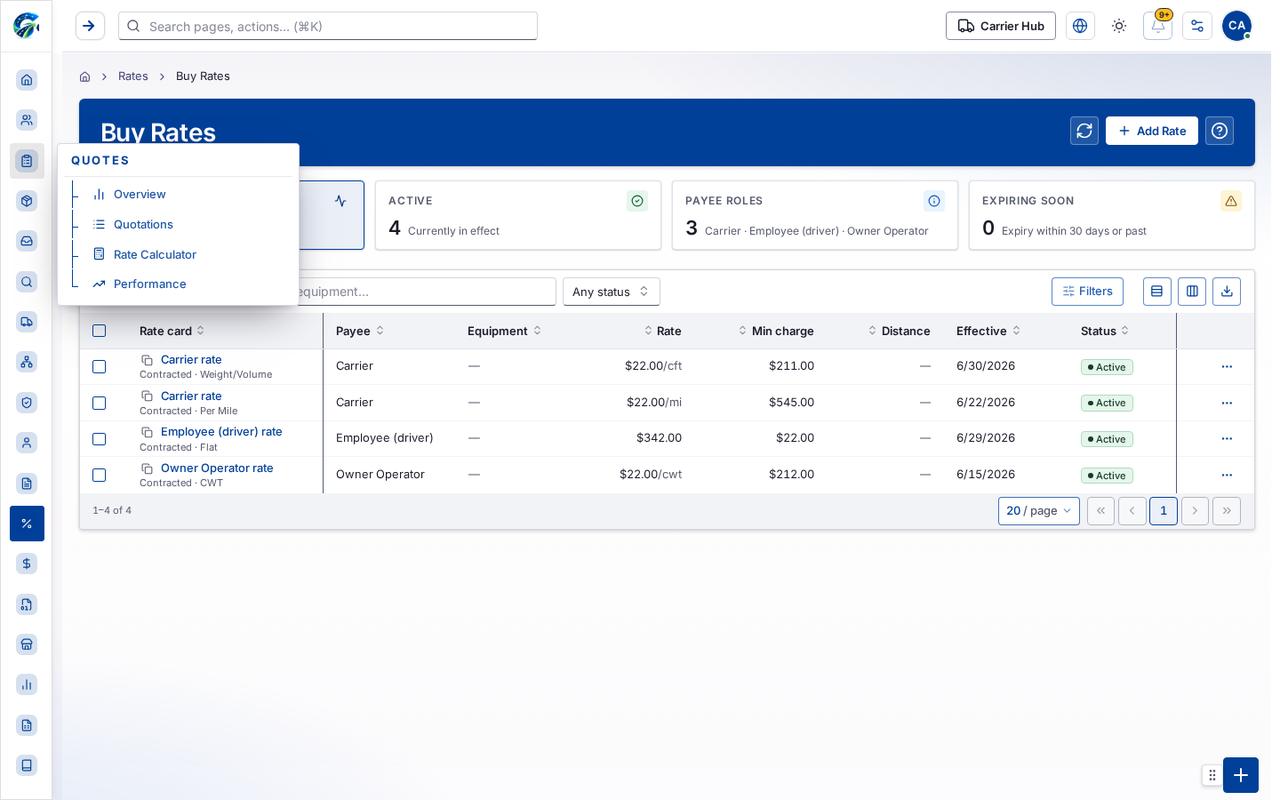The image size is (1280, 800).
Task: Go to Rates in the breadcrumb
Action: pos(133,76)
